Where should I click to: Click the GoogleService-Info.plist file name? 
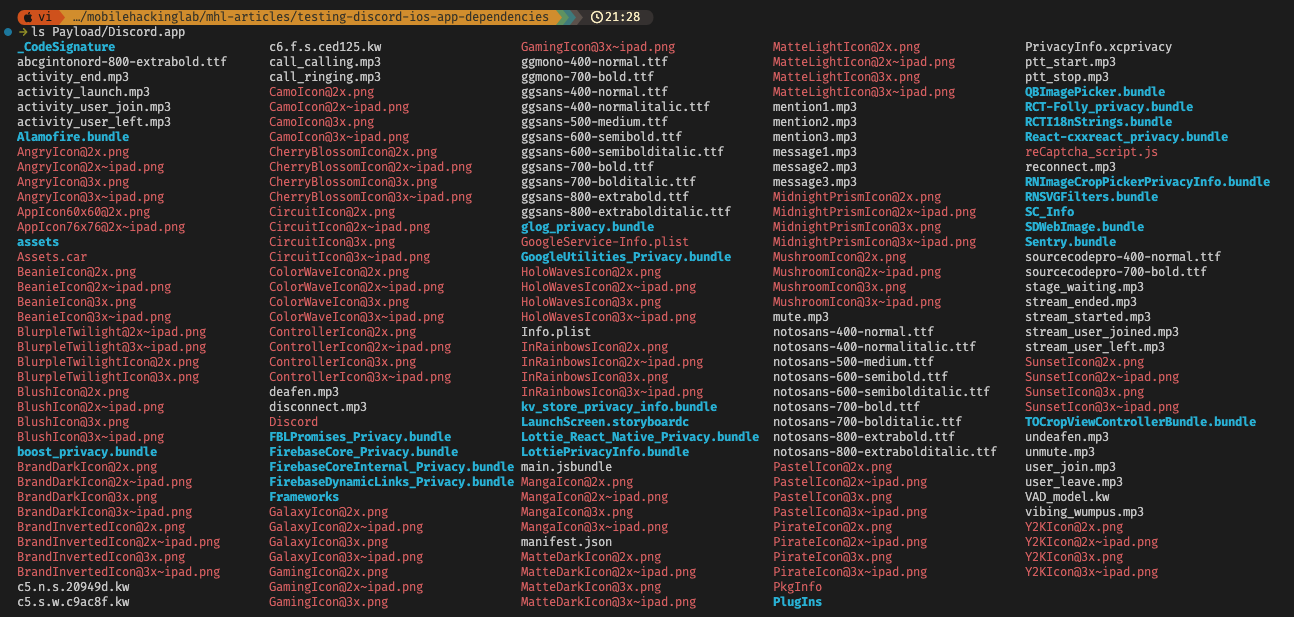coord(605,242)
